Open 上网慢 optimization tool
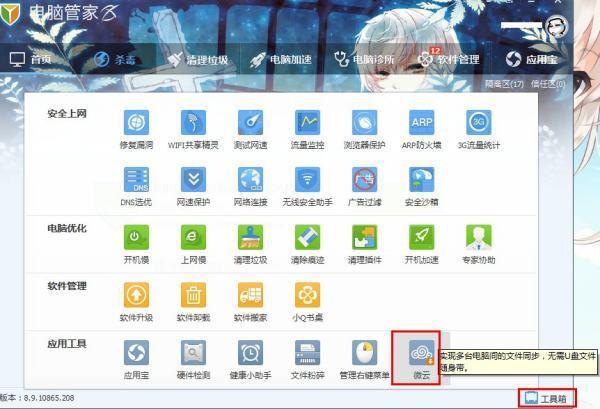Image resolution: width=600 pixels, height=409 pixels. click(x=193, y=244)
